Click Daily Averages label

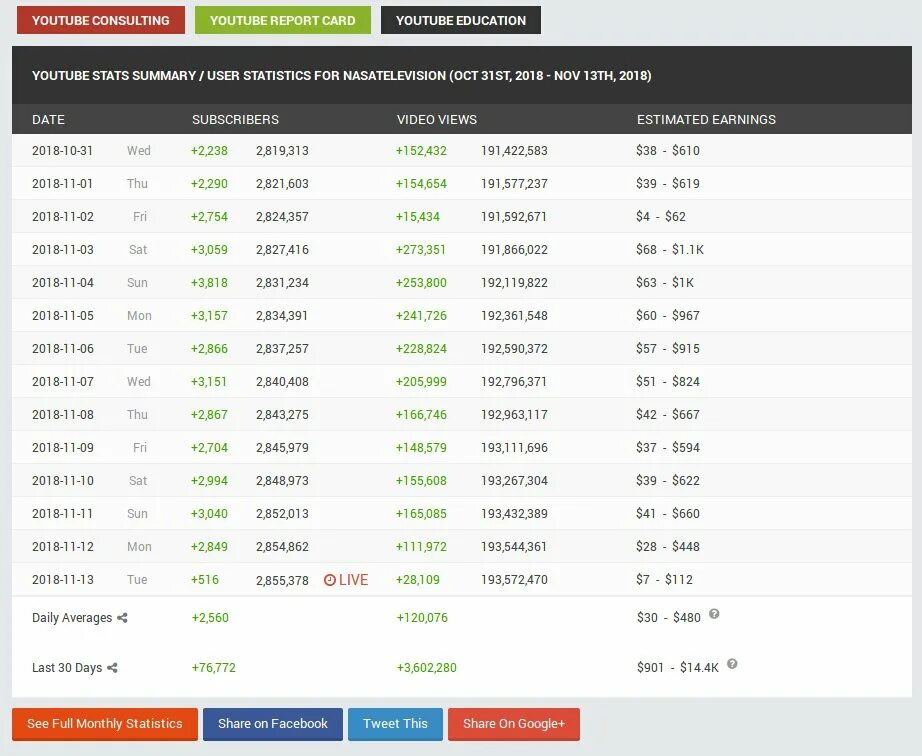coord(72,618)
